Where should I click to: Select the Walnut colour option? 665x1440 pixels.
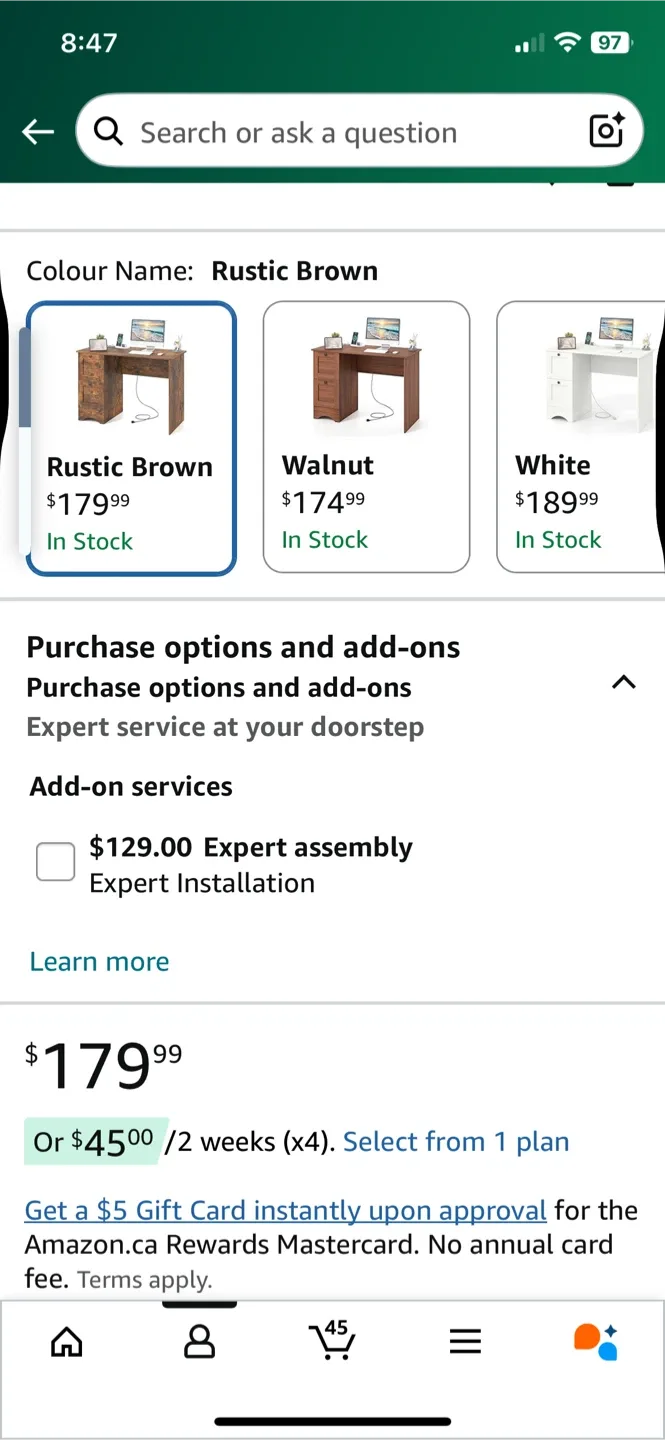366,437
